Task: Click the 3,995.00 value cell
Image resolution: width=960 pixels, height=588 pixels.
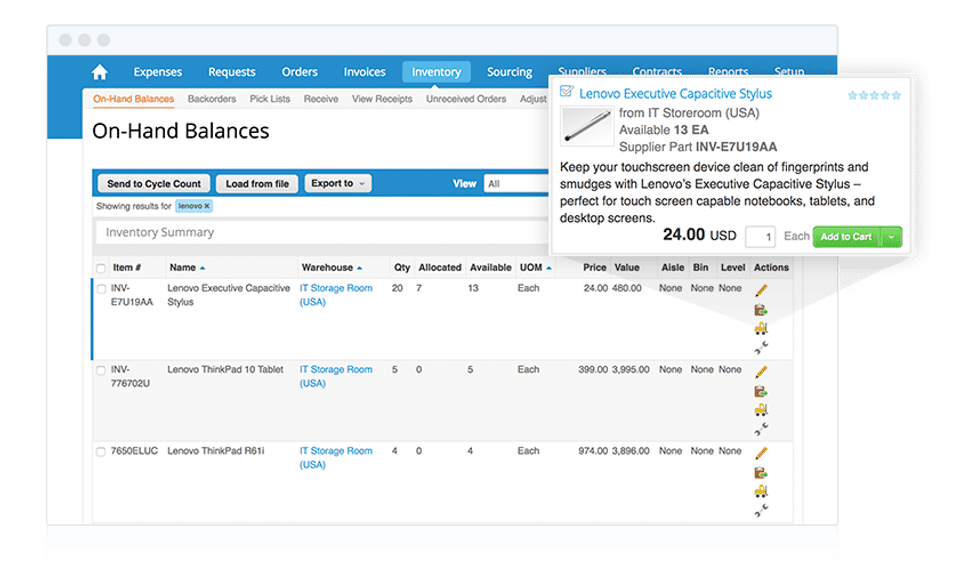Action: coord(631,369)
